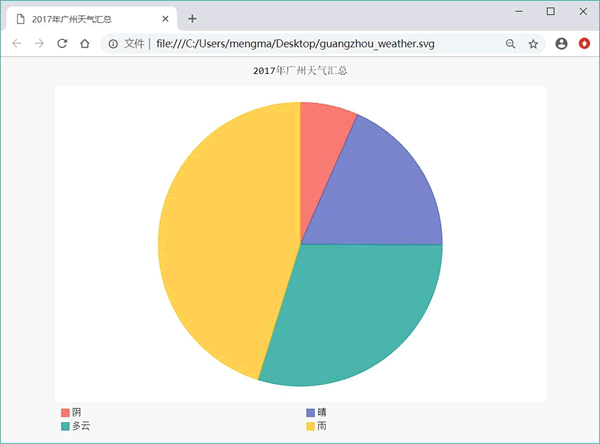Viewport: 600px width, 444px height.
Task: Click the browser back arrow
Action: point(16,44)
